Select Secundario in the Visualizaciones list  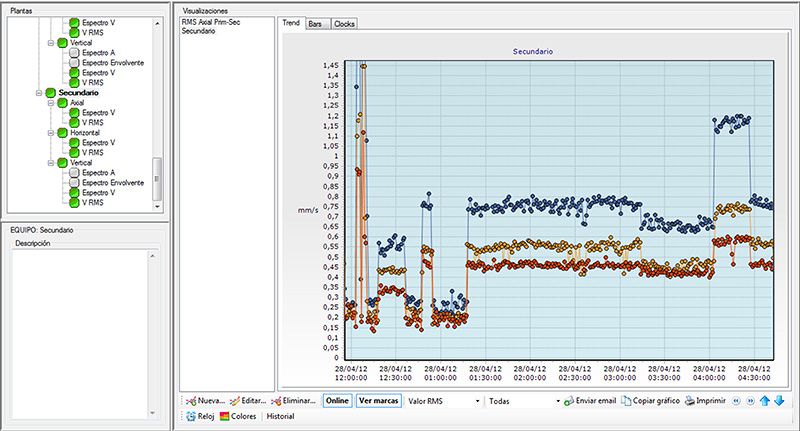198,31
